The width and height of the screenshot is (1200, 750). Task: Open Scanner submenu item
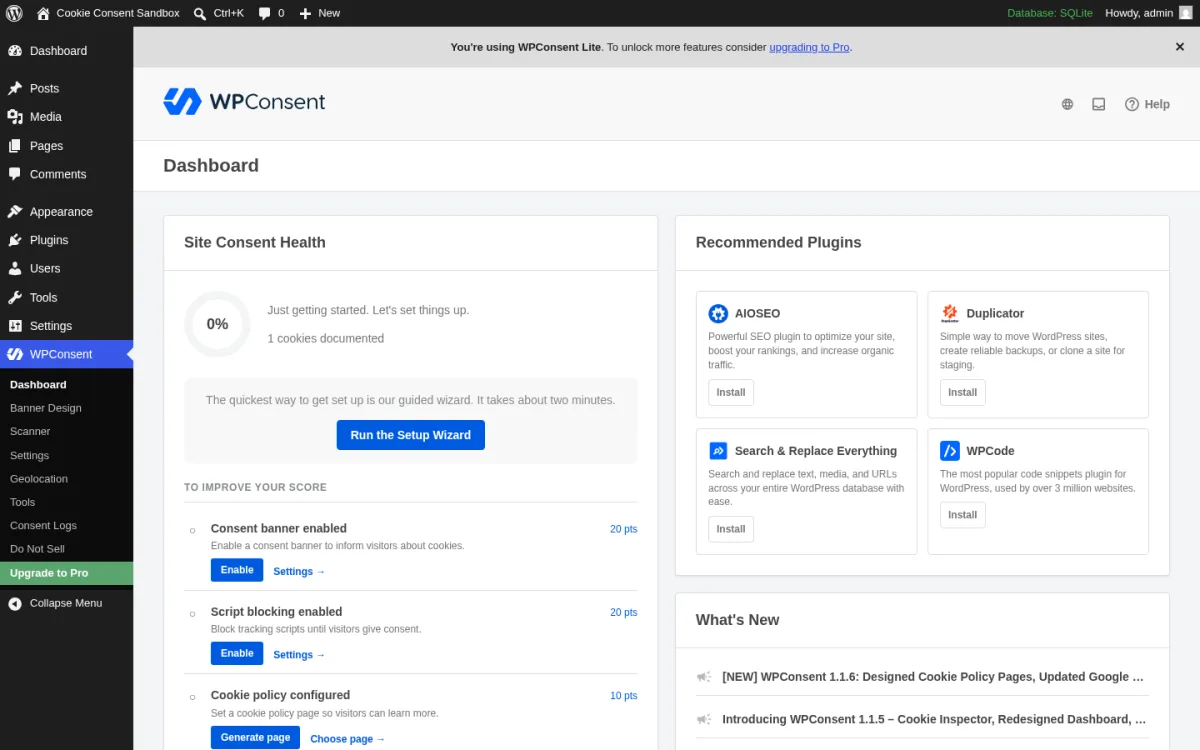coord(30,431)
